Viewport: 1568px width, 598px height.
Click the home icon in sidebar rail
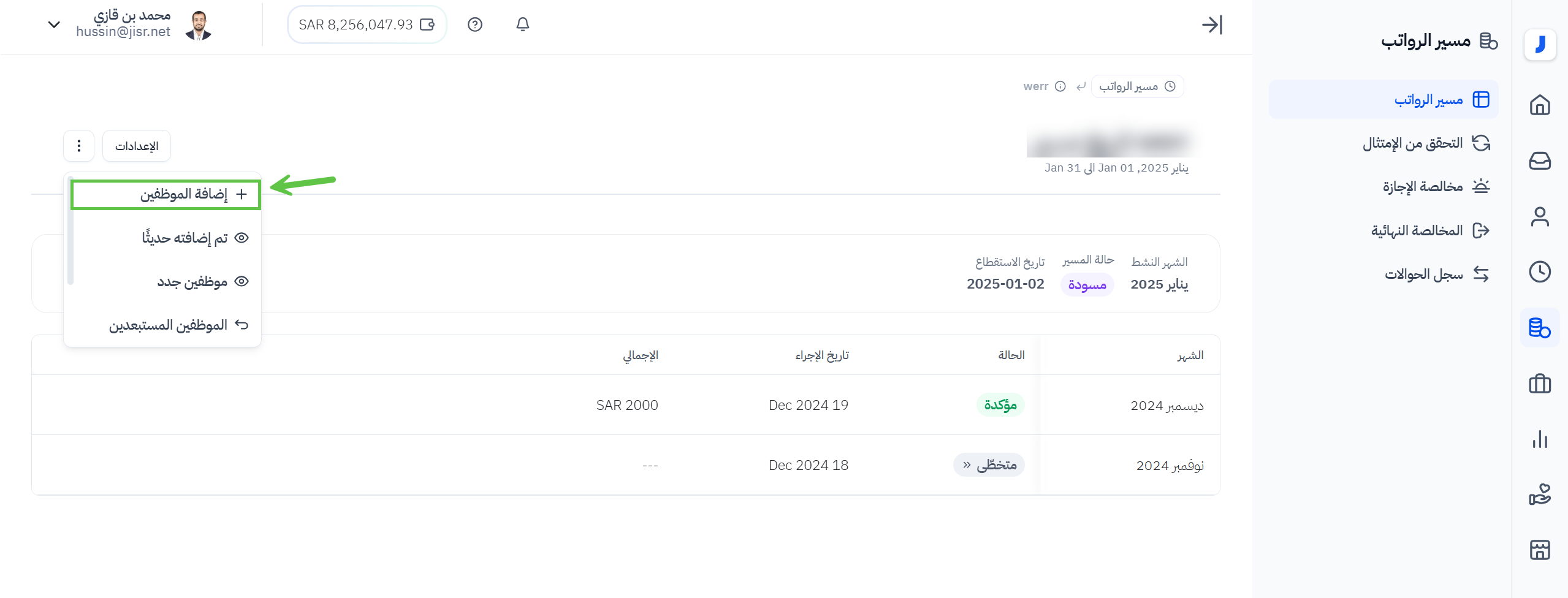coord(1539,105)
